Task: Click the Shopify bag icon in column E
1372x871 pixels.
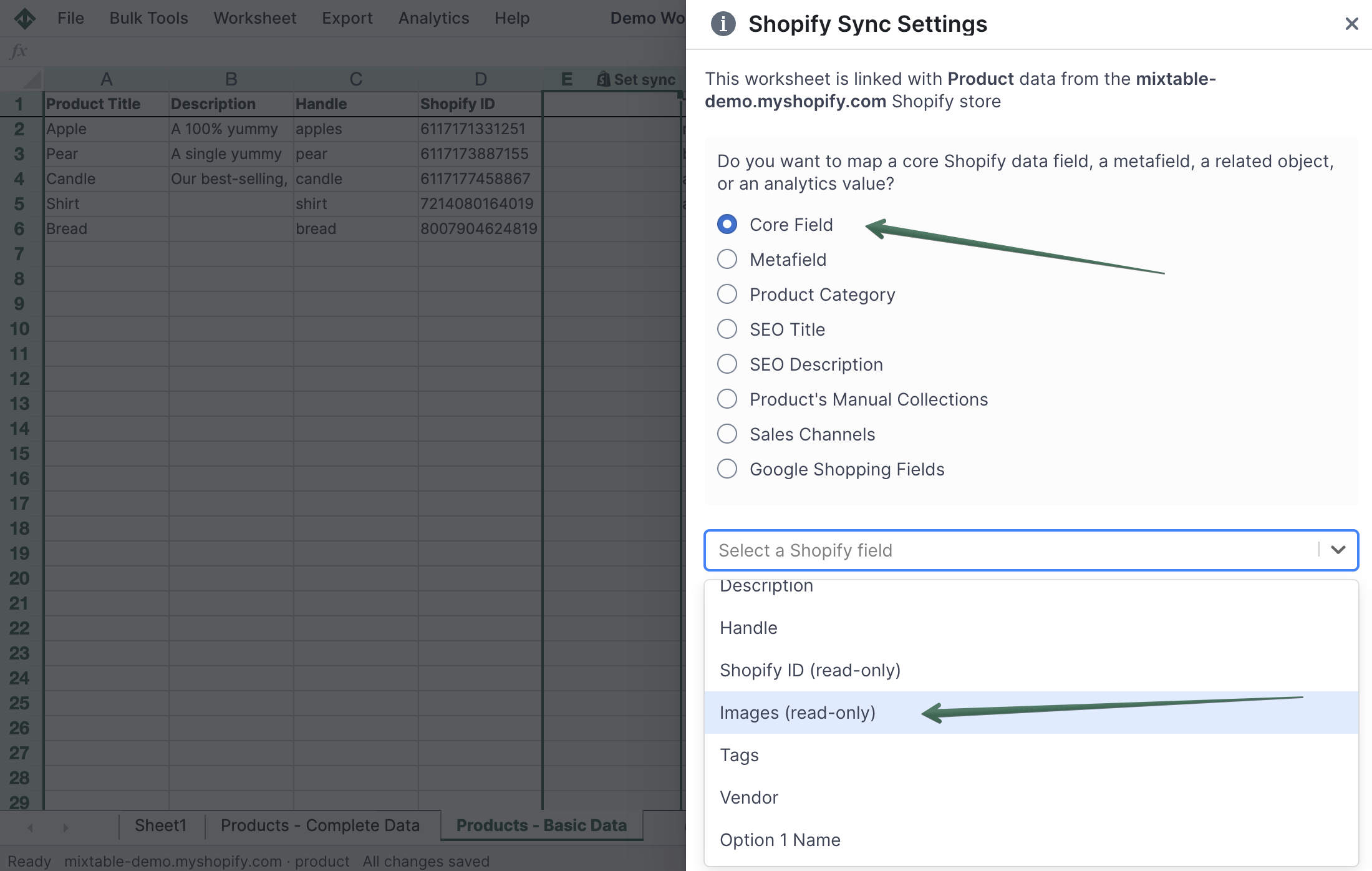Action: coord(603,79)
